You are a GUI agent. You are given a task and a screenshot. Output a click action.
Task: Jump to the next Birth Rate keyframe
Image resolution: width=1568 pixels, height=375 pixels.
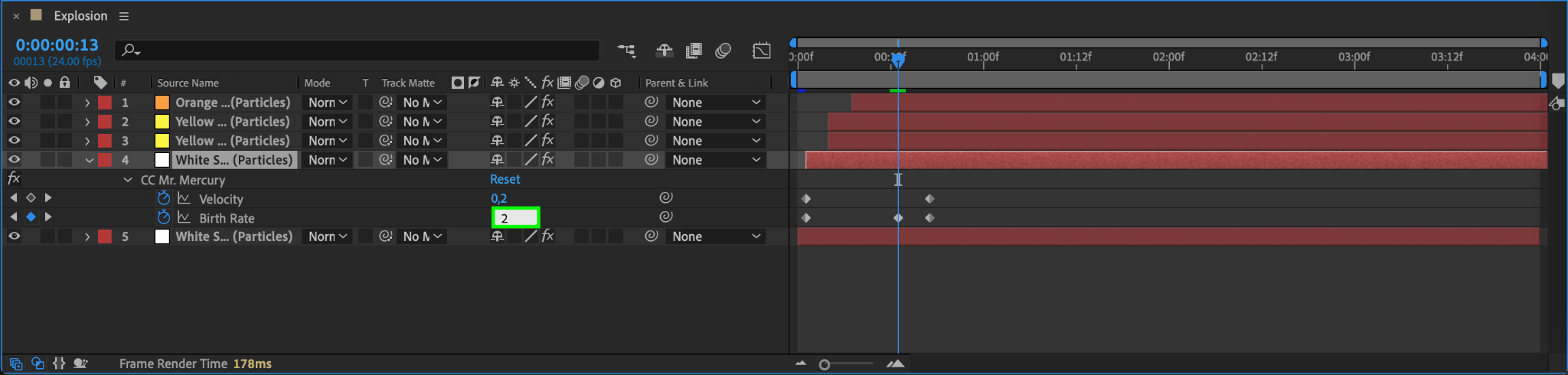[x=48, y=217]
